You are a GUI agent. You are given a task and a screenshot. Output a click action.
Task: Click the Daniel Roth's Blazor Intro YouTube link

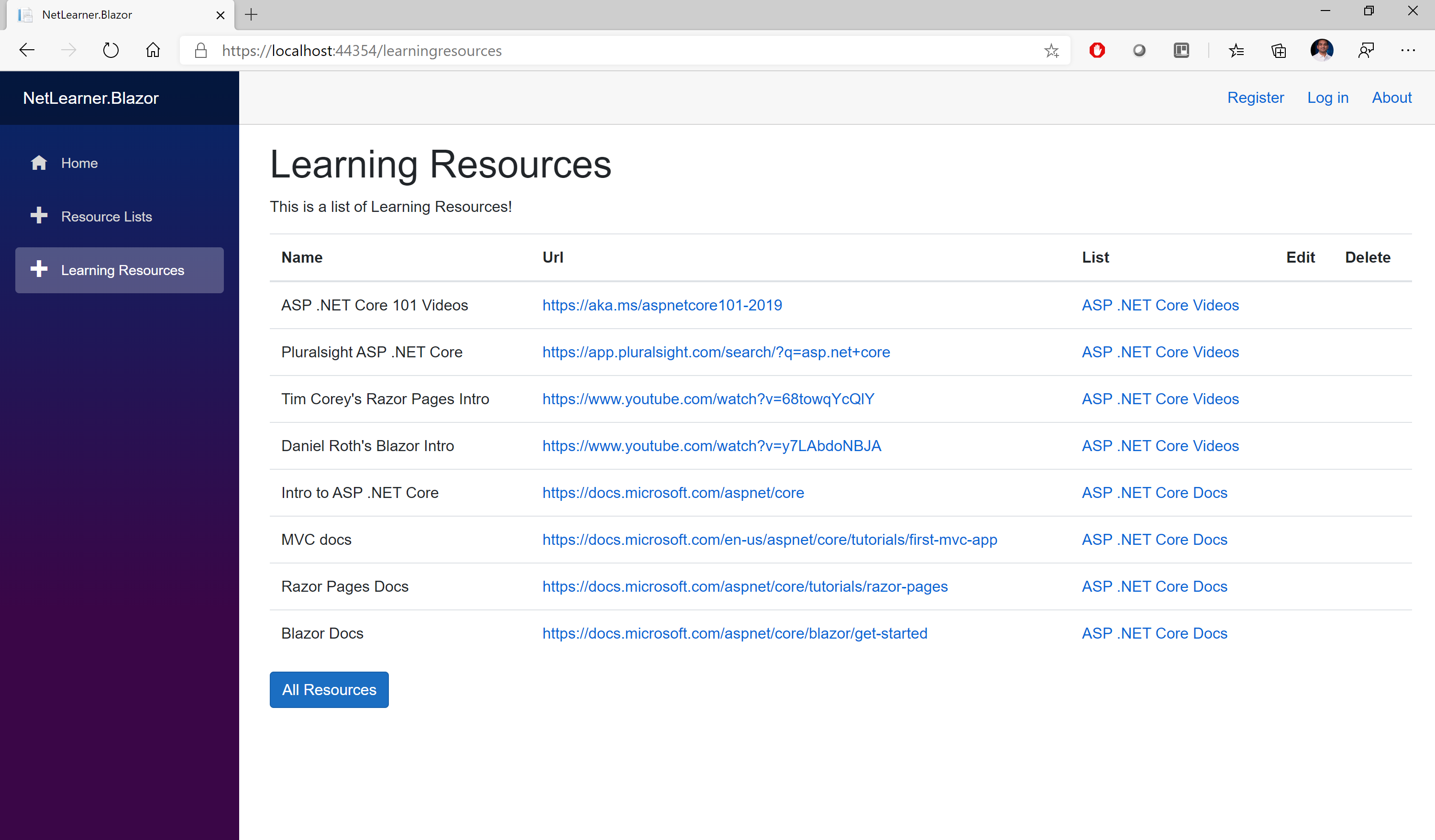pos(712,446)
